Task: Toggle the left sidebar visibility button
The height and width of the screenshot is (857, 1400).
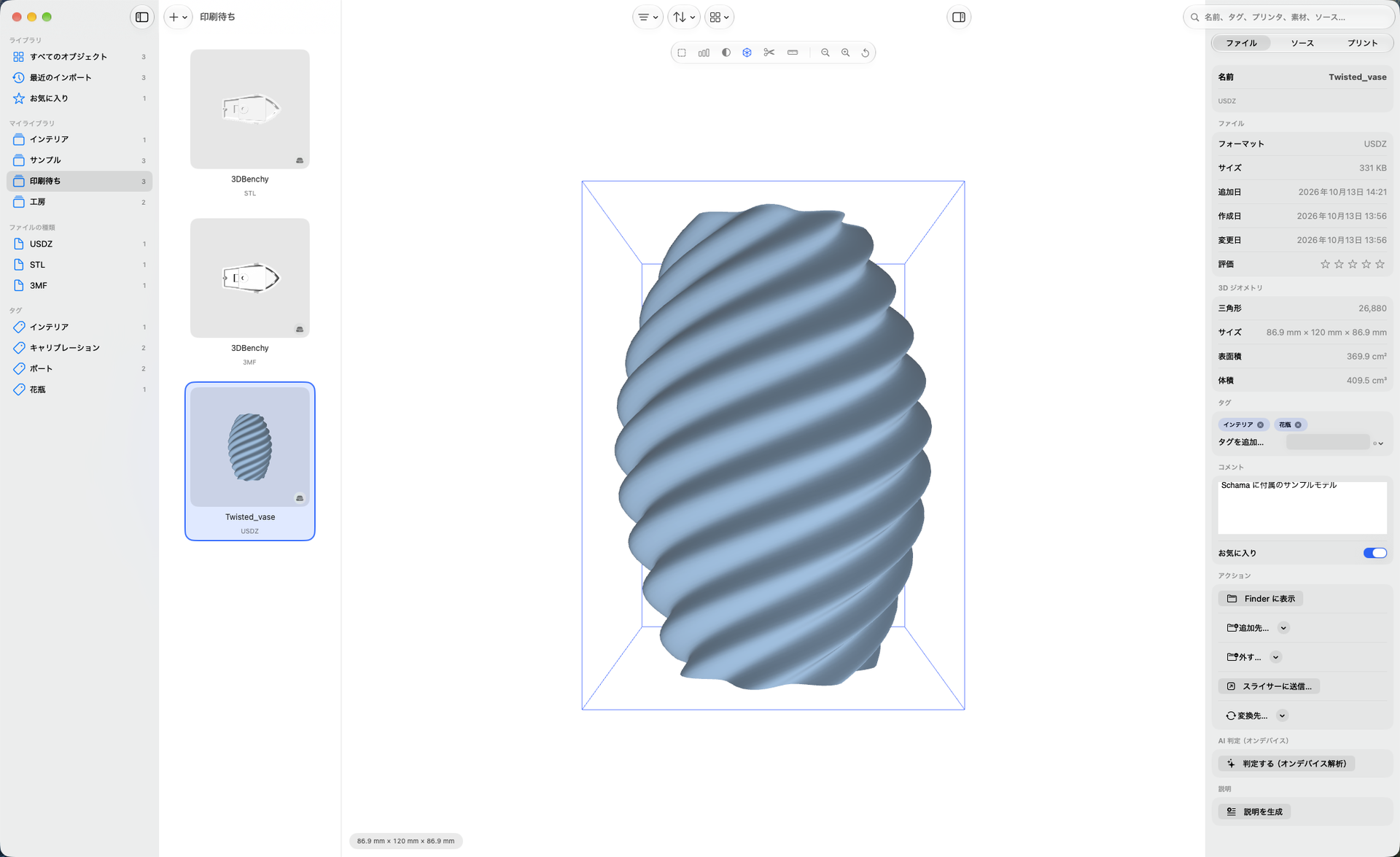Action: point(142,17)
